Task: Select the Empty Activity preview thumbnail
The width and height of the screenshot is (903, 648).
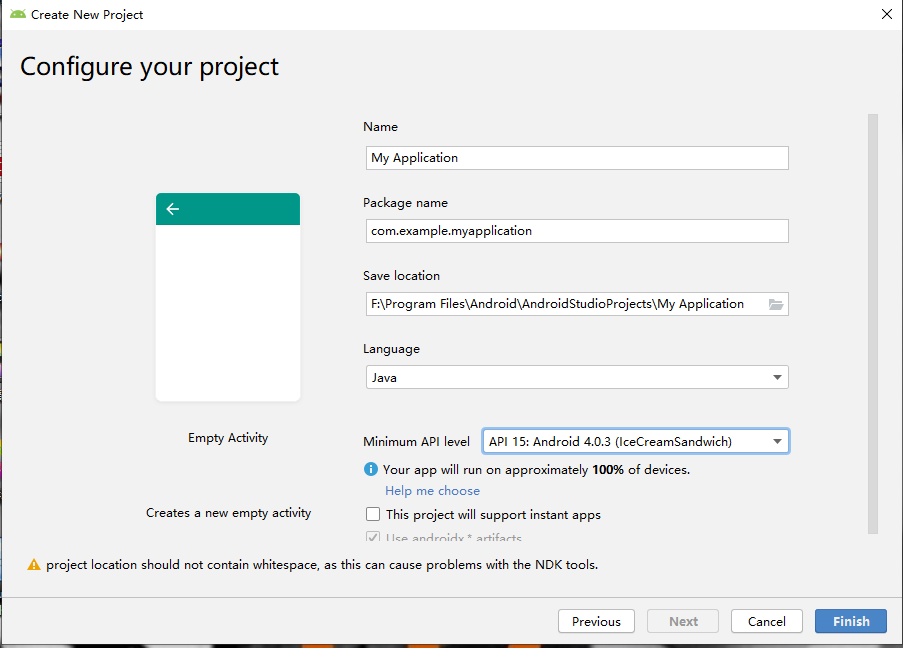Action: click(x=228, y=297)
